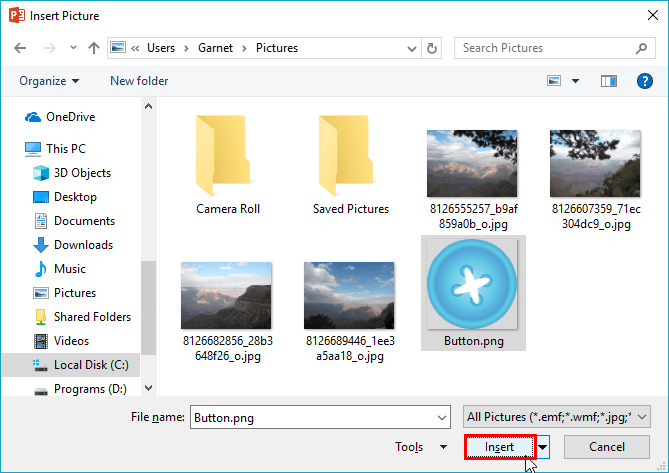Viewport: 669px width, 473px height.
Task: Click the navigation pane scroll up arrow
Action: [x=148, y=106]
